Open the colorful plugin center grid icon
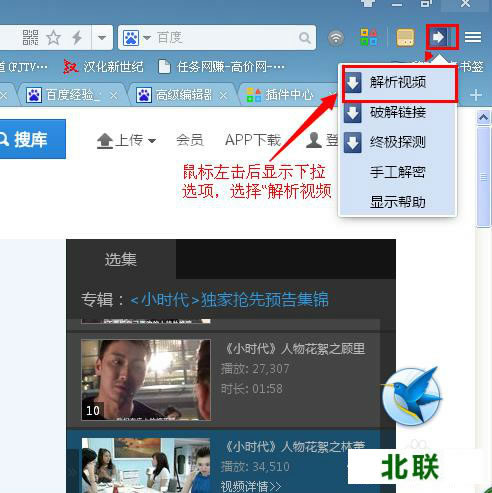The height and width of the screenshot is (493, 492). pyautogui.click(x=368, y=37)
